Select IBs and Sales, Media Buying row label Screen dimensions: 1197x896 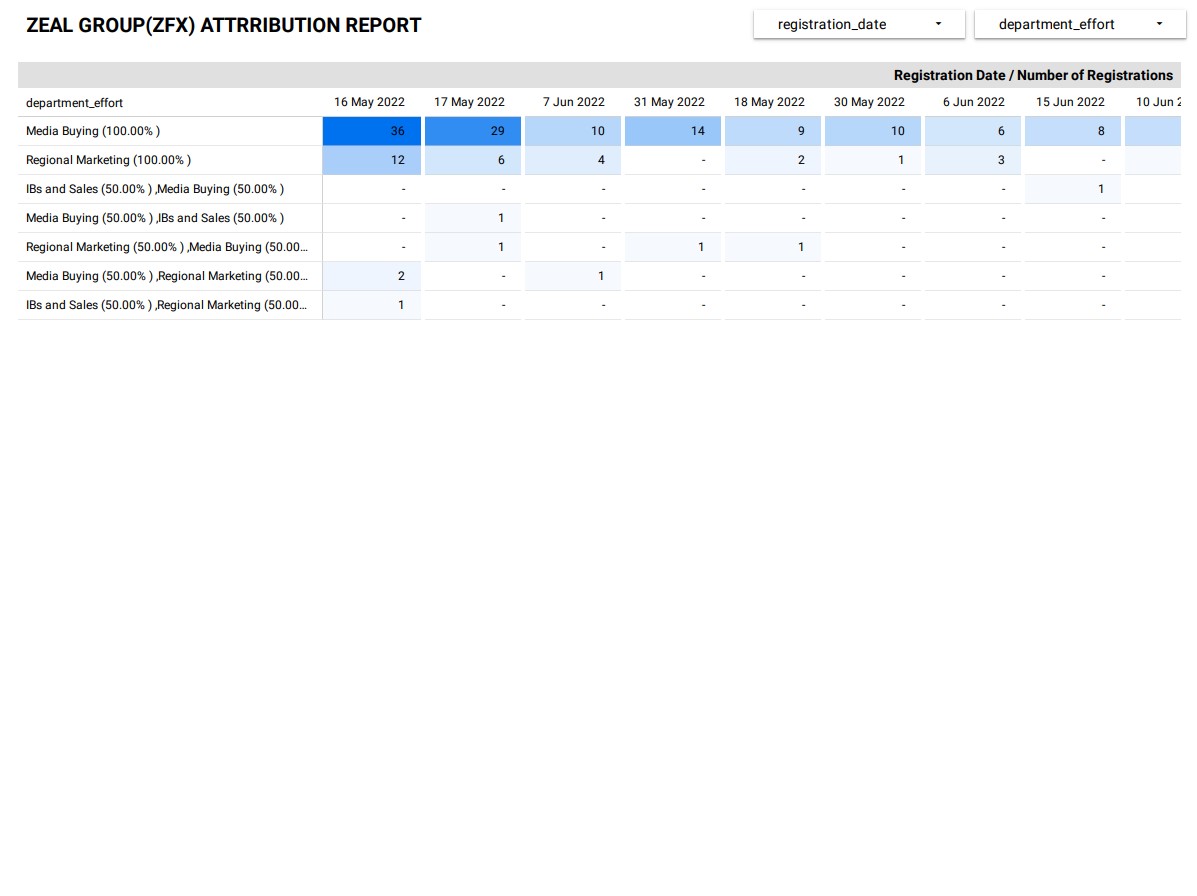(155, 189)
